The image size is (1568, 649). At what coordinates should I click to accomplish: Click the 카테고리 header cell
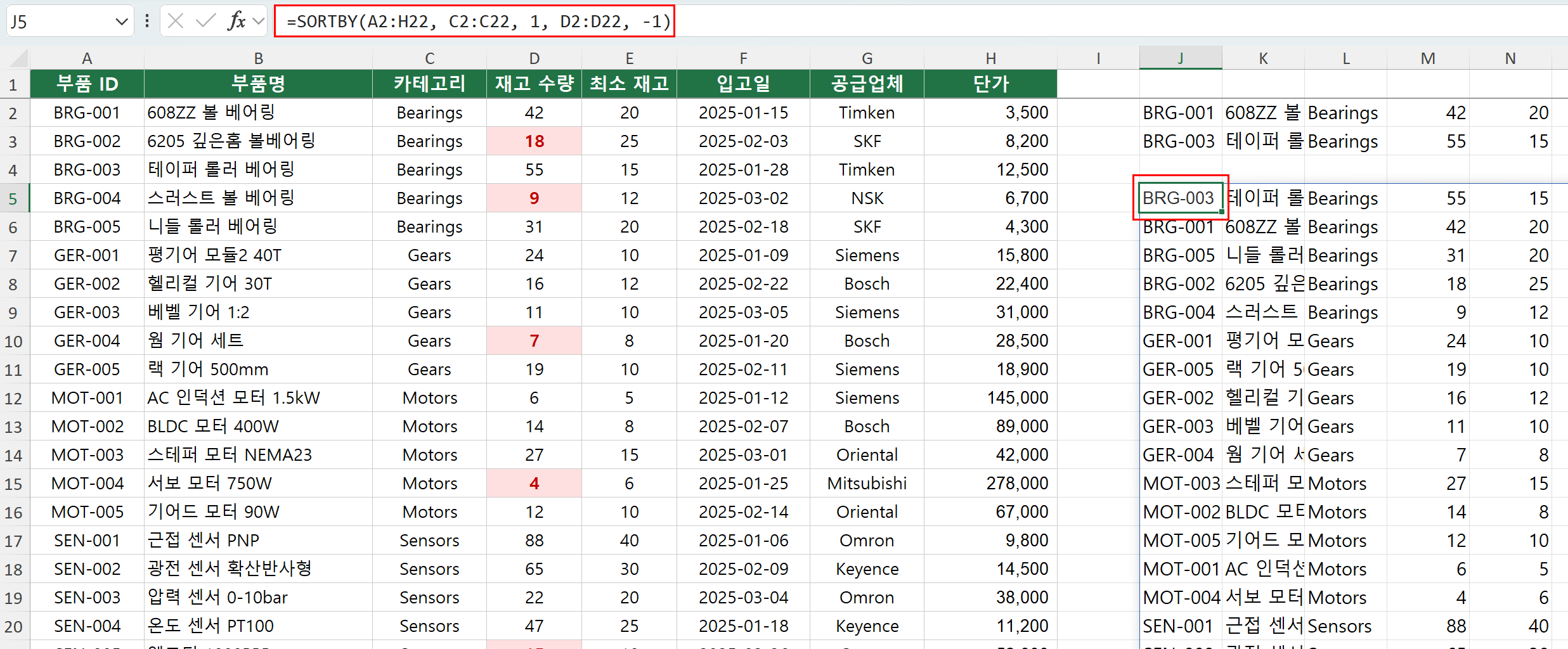click(429, 84)
